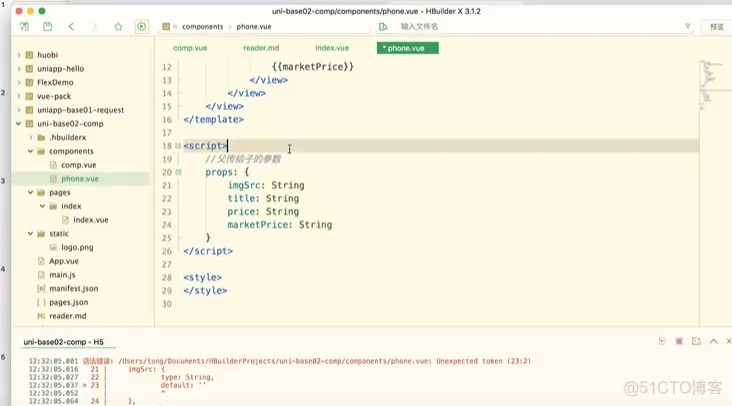Select phone.vue in the file tree
The image size is (732, 406).
[x=80, y=179]
